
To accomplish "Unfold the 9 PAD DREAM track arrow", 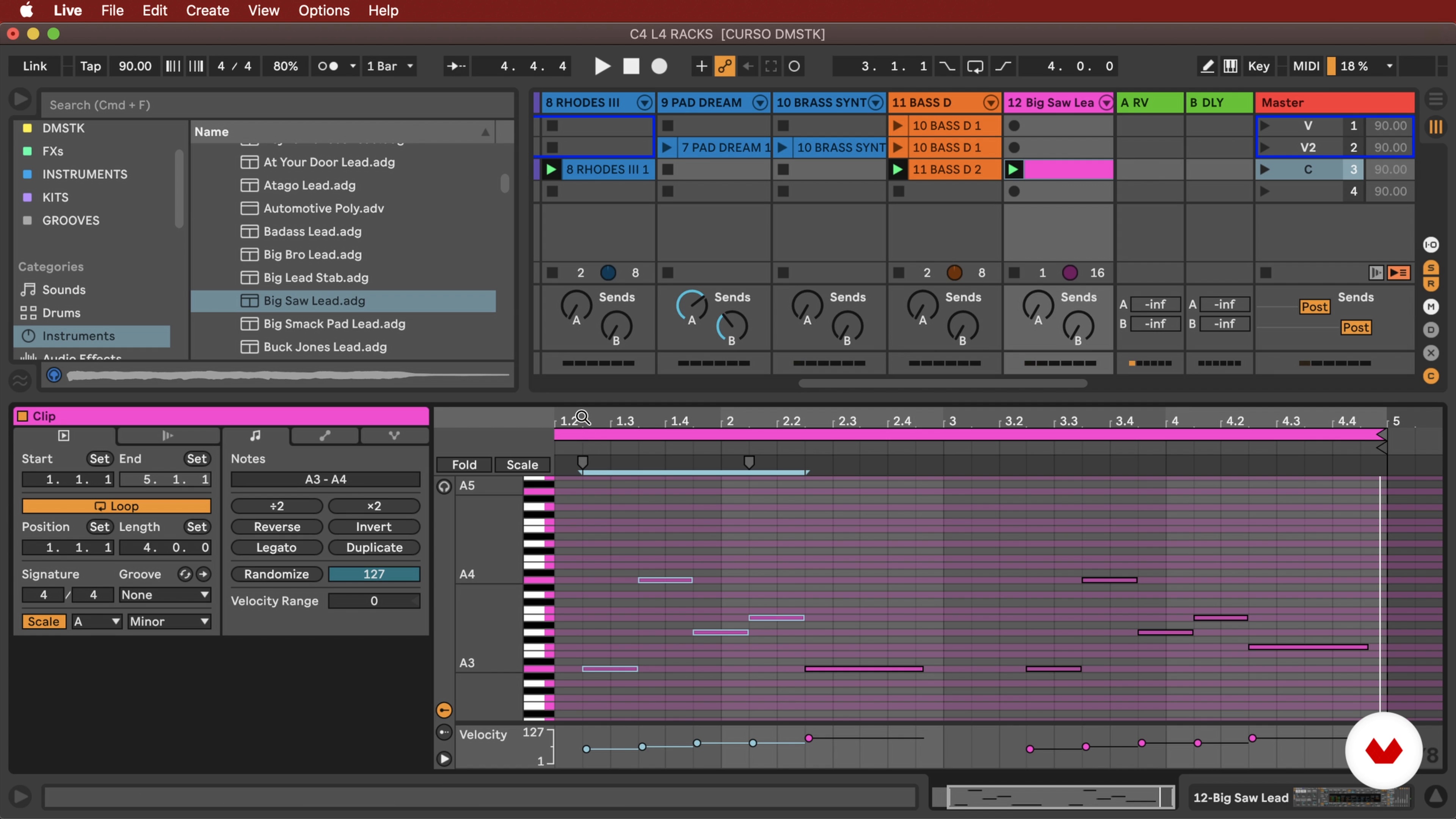I will [759, 102].
